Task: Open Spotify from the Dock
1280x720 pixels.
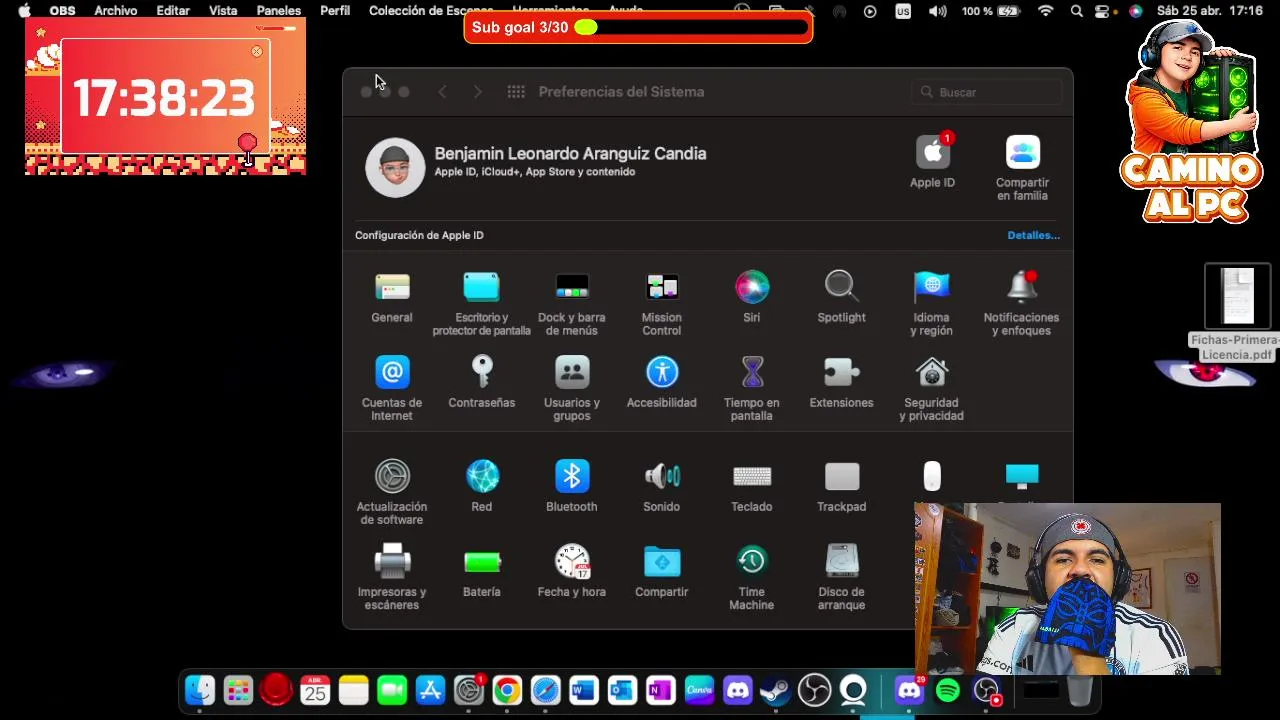Action: [x=948, y=690]
